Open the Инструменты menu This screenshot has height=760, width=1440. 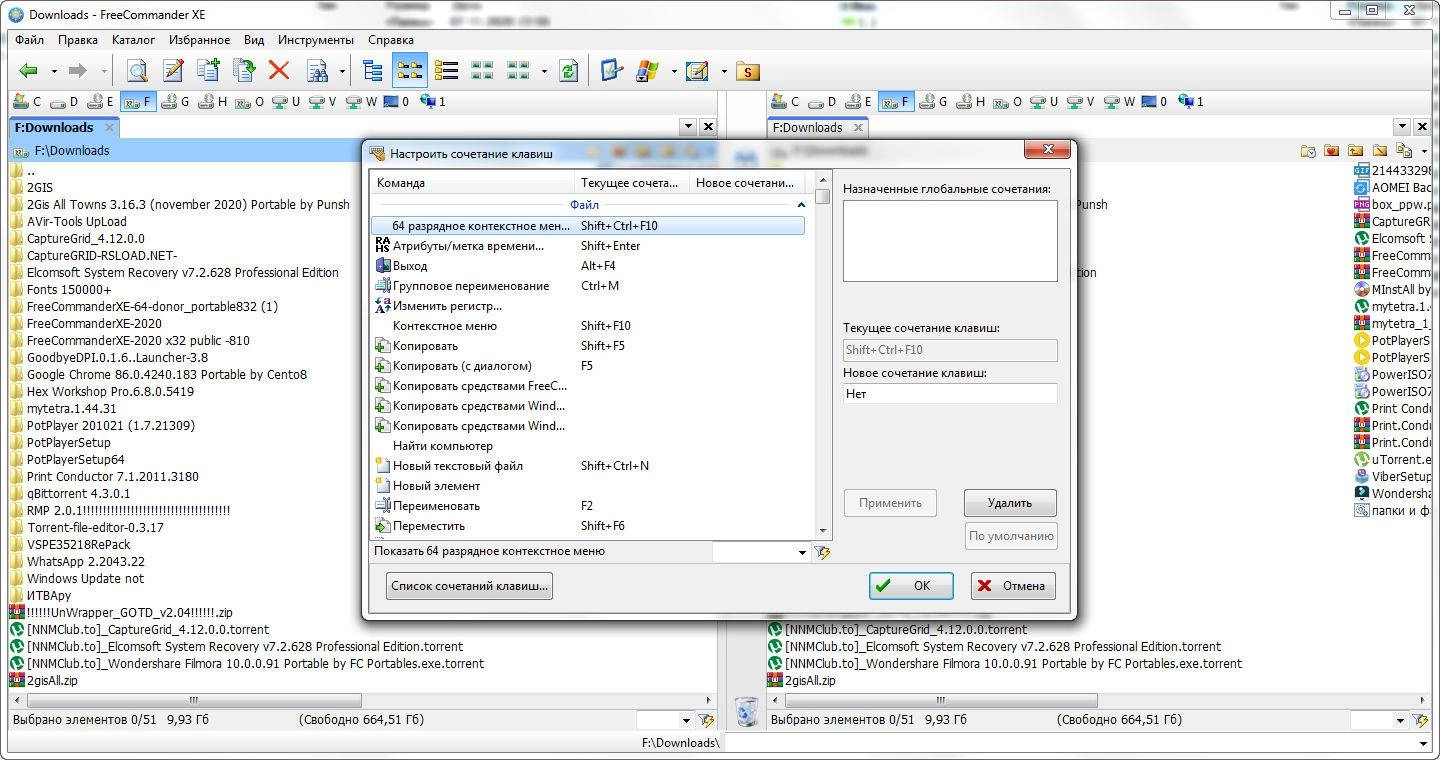click(x=316, y=40)
